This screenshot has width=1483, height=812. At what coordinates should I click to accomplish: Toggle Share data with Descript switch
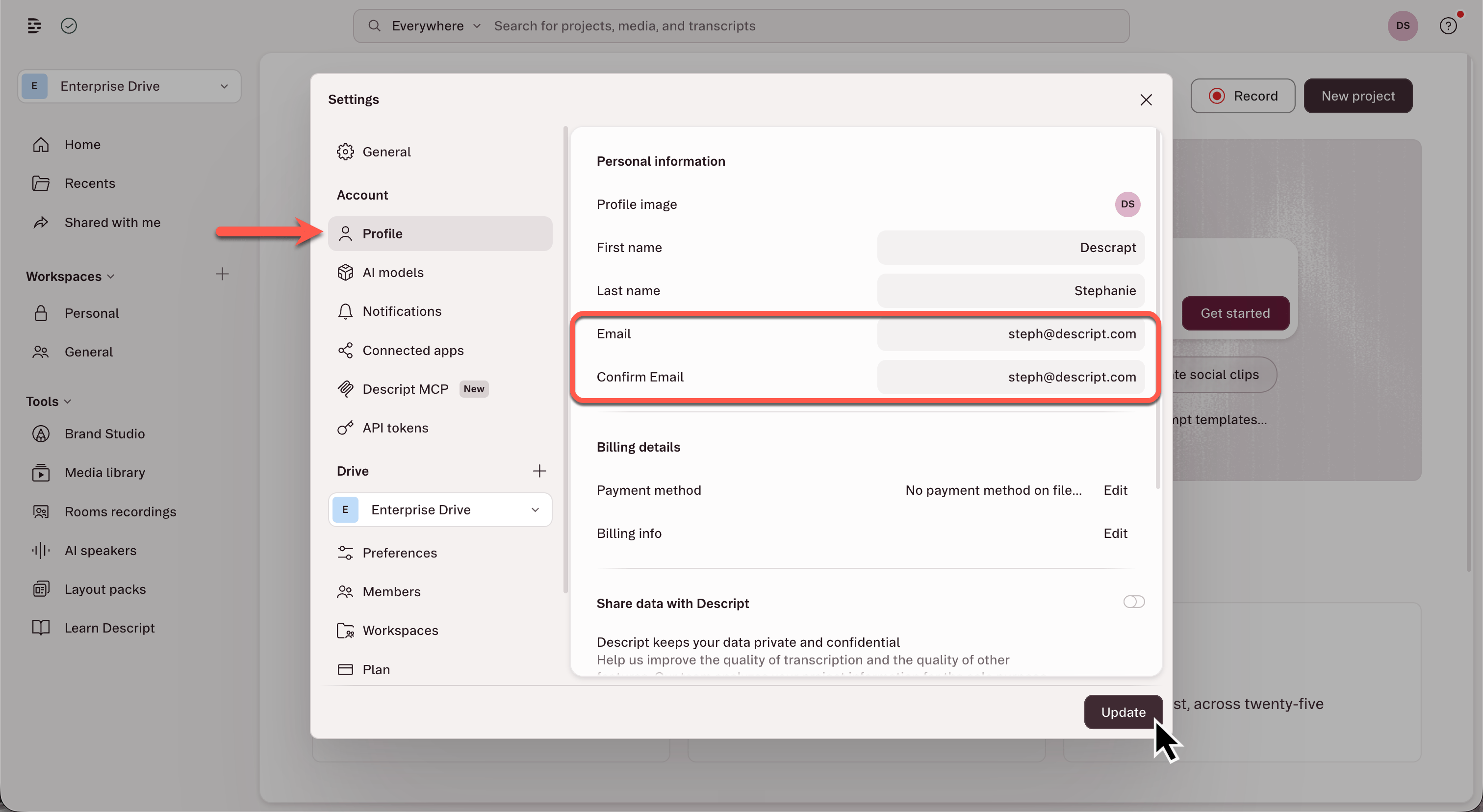tap(1133, 602)
